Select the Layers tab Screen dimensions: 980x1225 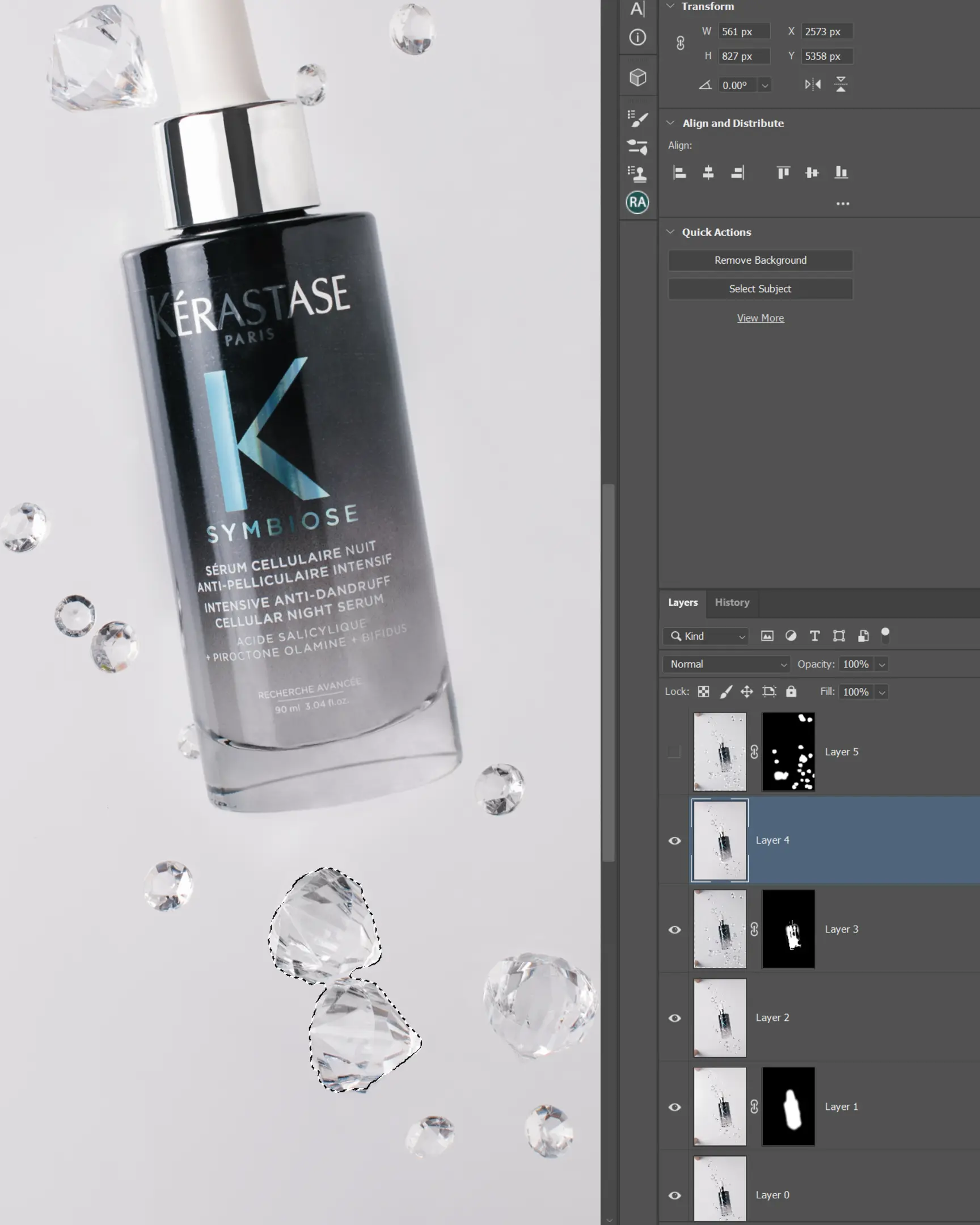pyautogui.click(x=683, y=602)
